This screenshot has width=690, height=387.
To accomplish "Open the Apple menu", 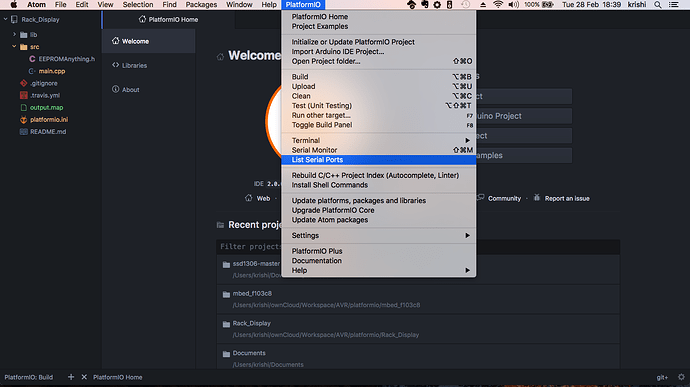I will point(14,5).
